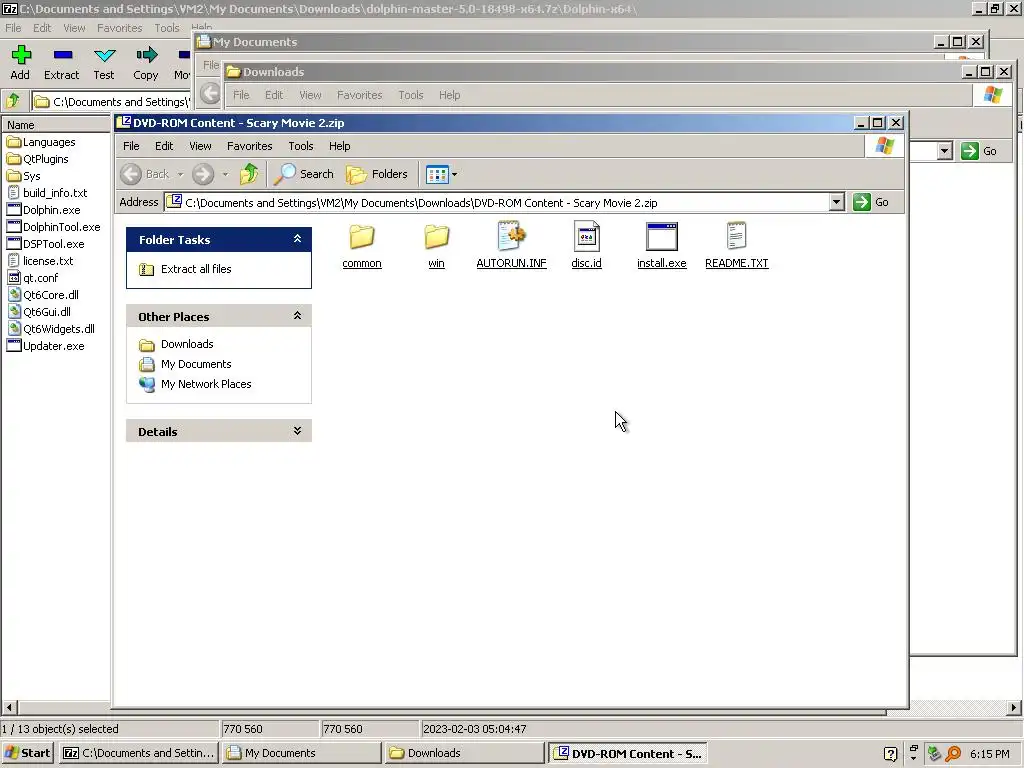
Task: Toggle the Folders pane button
Action: tap(377, 174)
